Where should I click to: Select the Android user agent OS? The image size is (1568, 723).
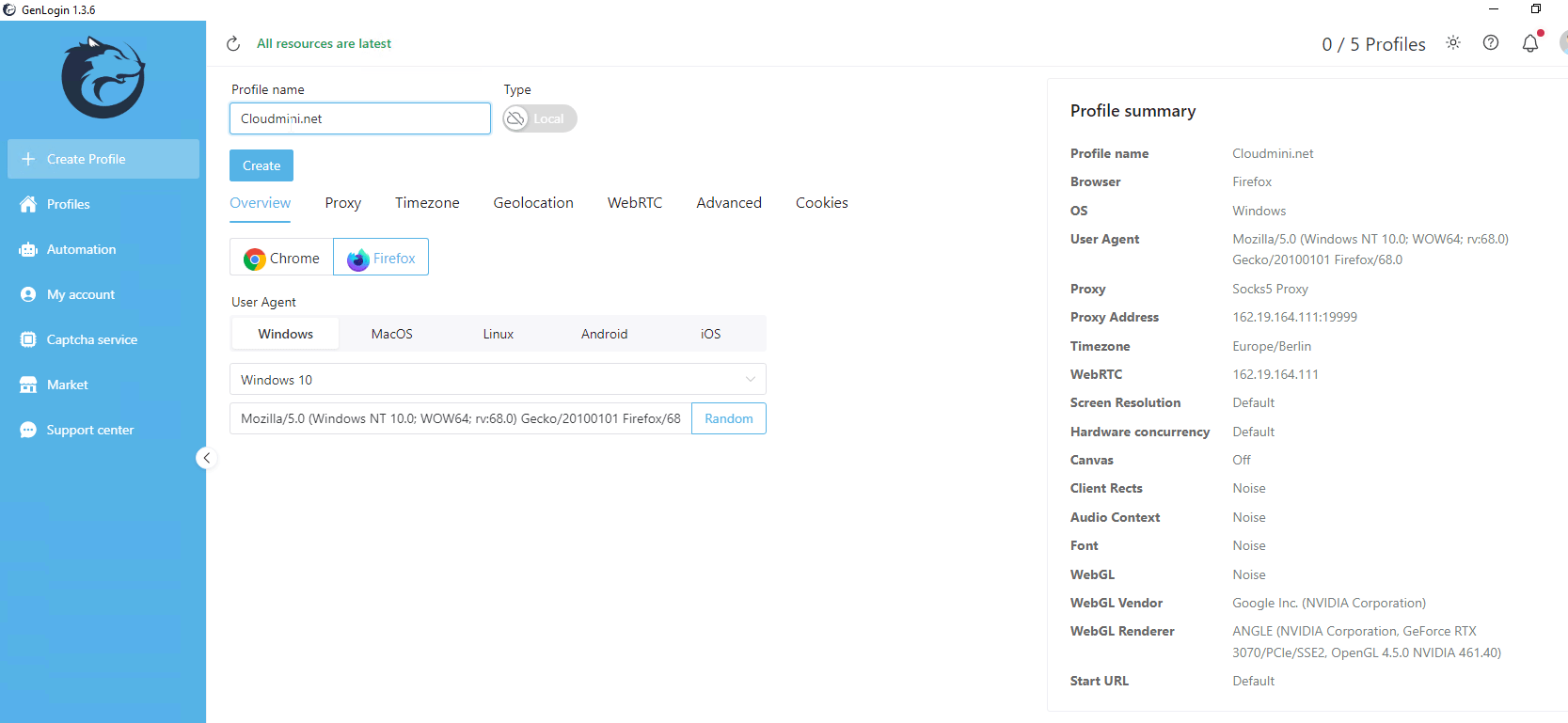(x=604, y=334)
